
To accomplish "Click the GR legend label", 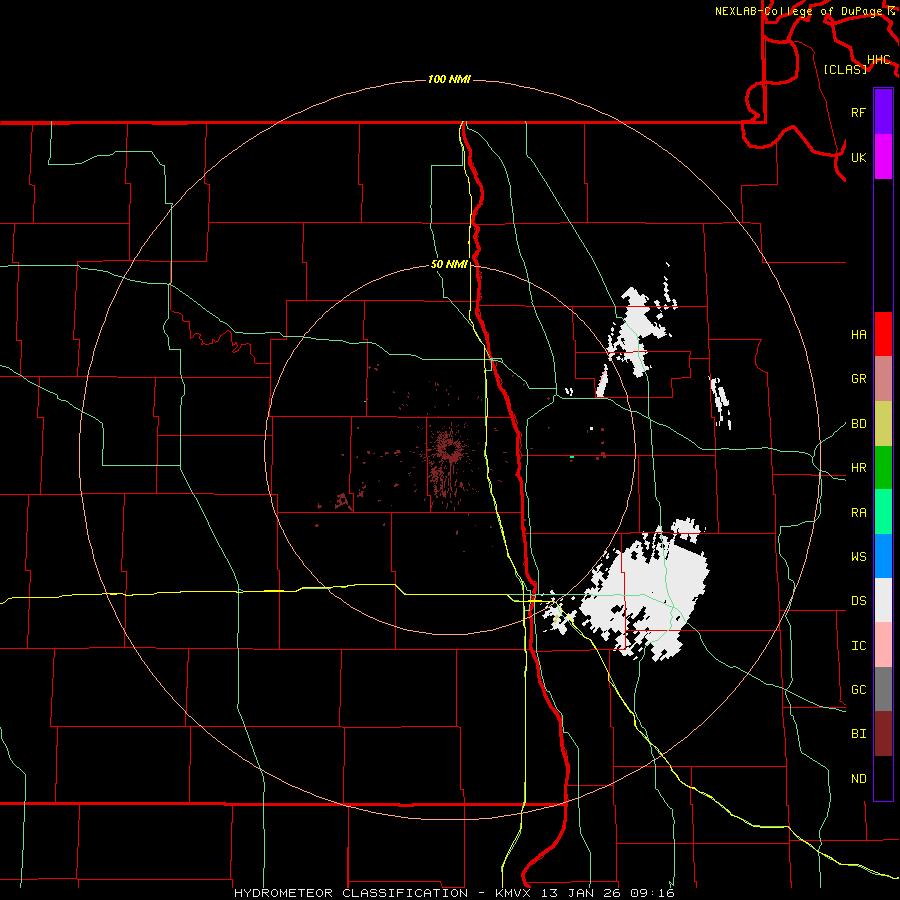I will (x=858, y=379).
